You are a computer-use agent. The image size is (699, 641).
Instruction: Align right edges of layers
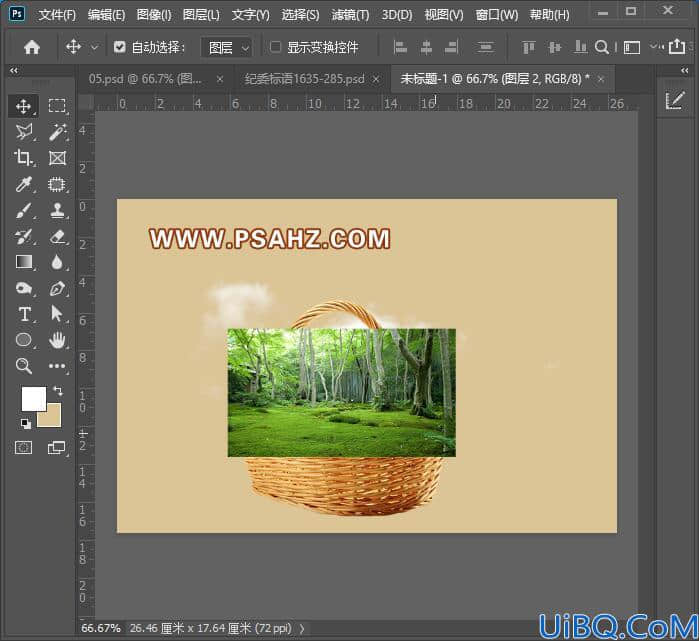click(x=452, y=47)
